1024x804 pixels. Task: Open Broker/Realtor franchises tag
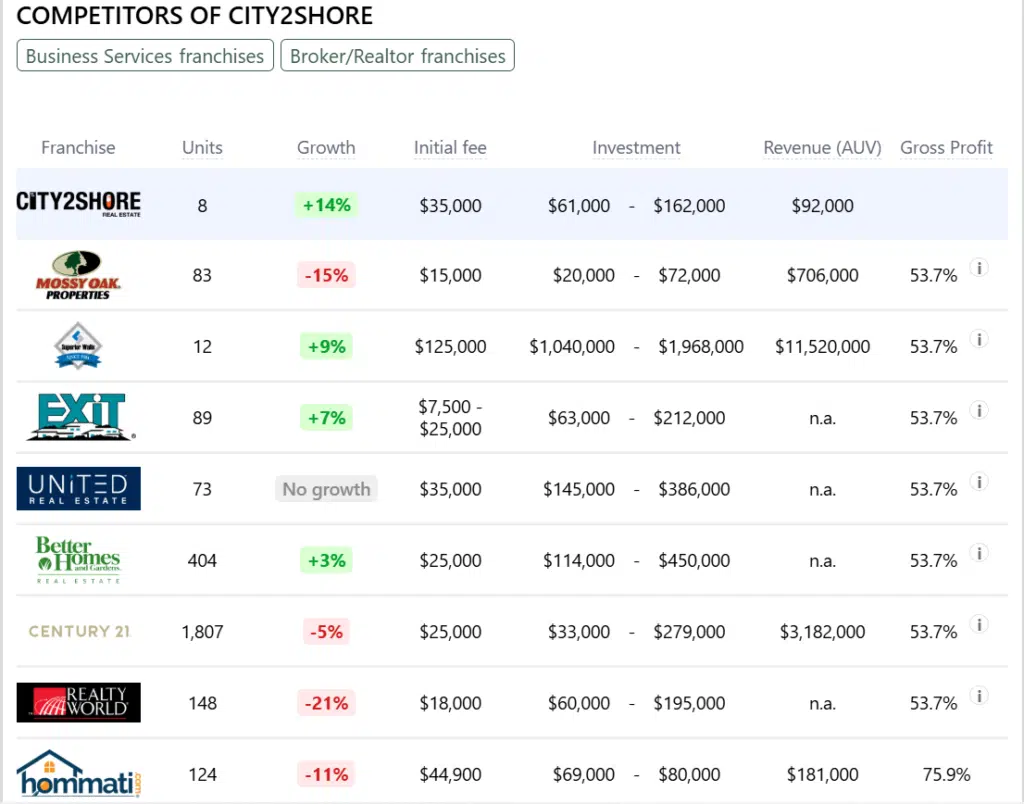[x=397, y=56]
